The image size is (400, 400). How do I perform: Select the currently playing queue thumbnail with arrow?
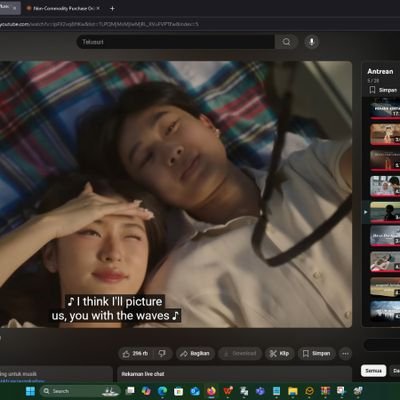click(385, 212)
